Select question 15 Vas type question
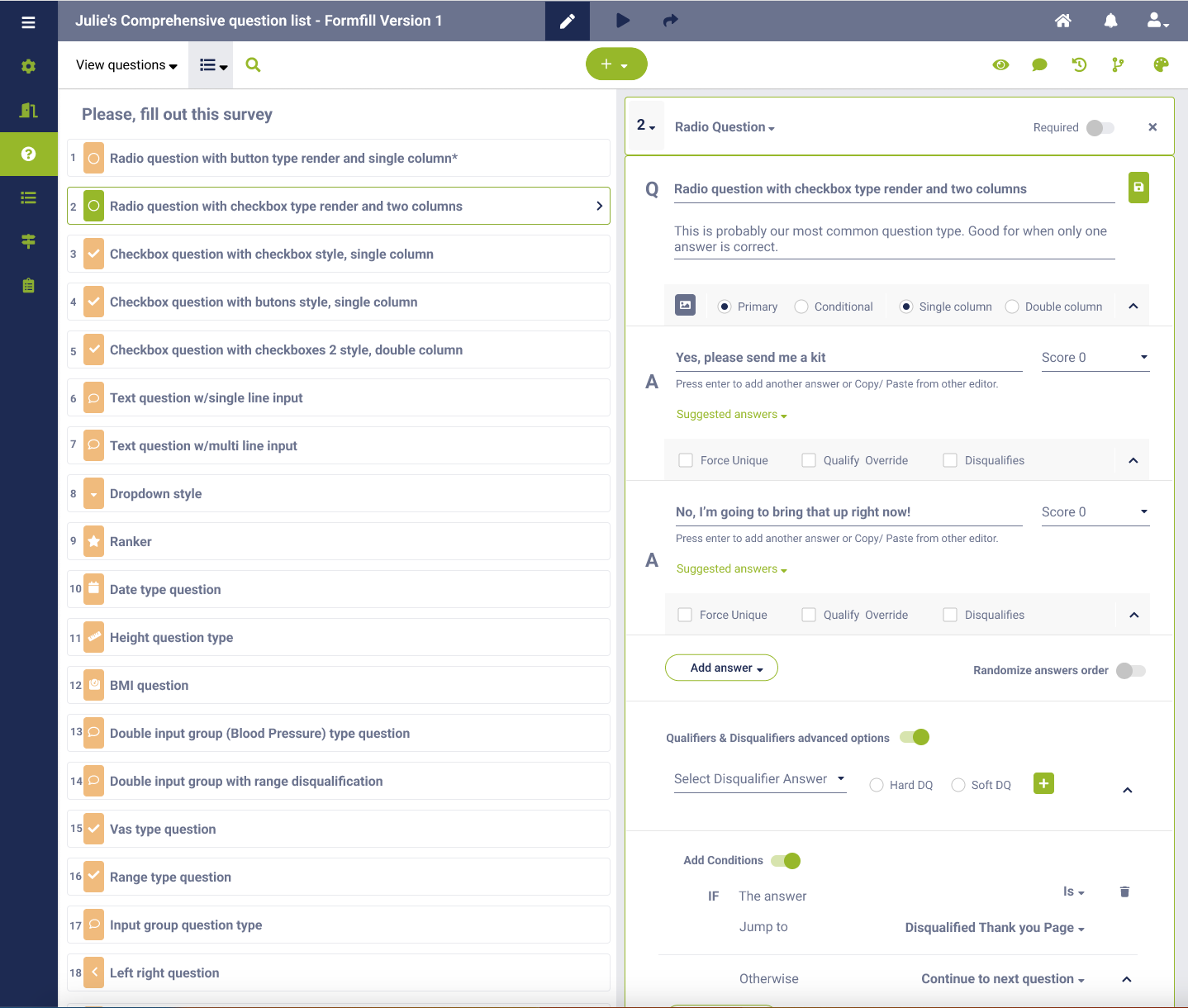This screenshot has width=1188, height=1008. point(339,829)
